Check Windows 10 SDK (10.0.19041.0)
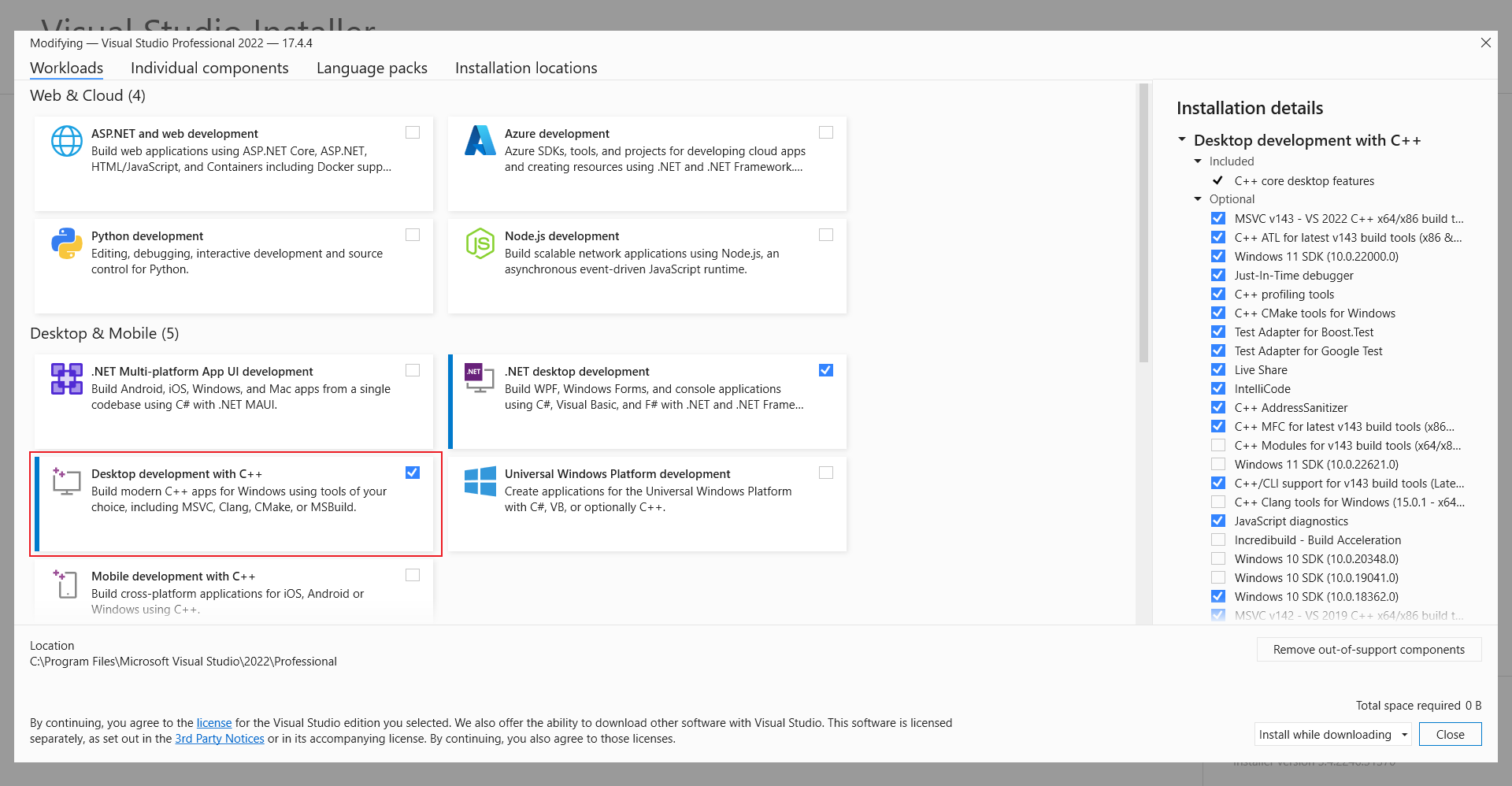 click(x=1218, y=577)
